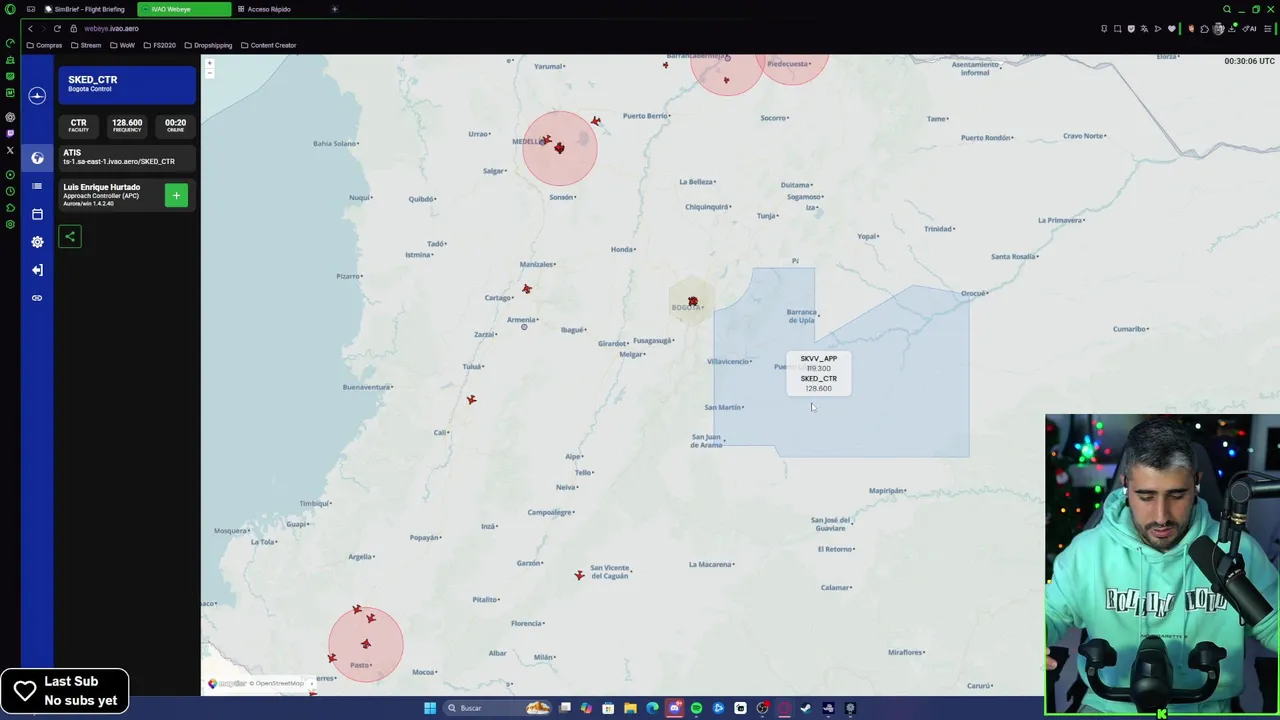Go back in browser history
The image size is (1280, 720).
pos(30,29)
